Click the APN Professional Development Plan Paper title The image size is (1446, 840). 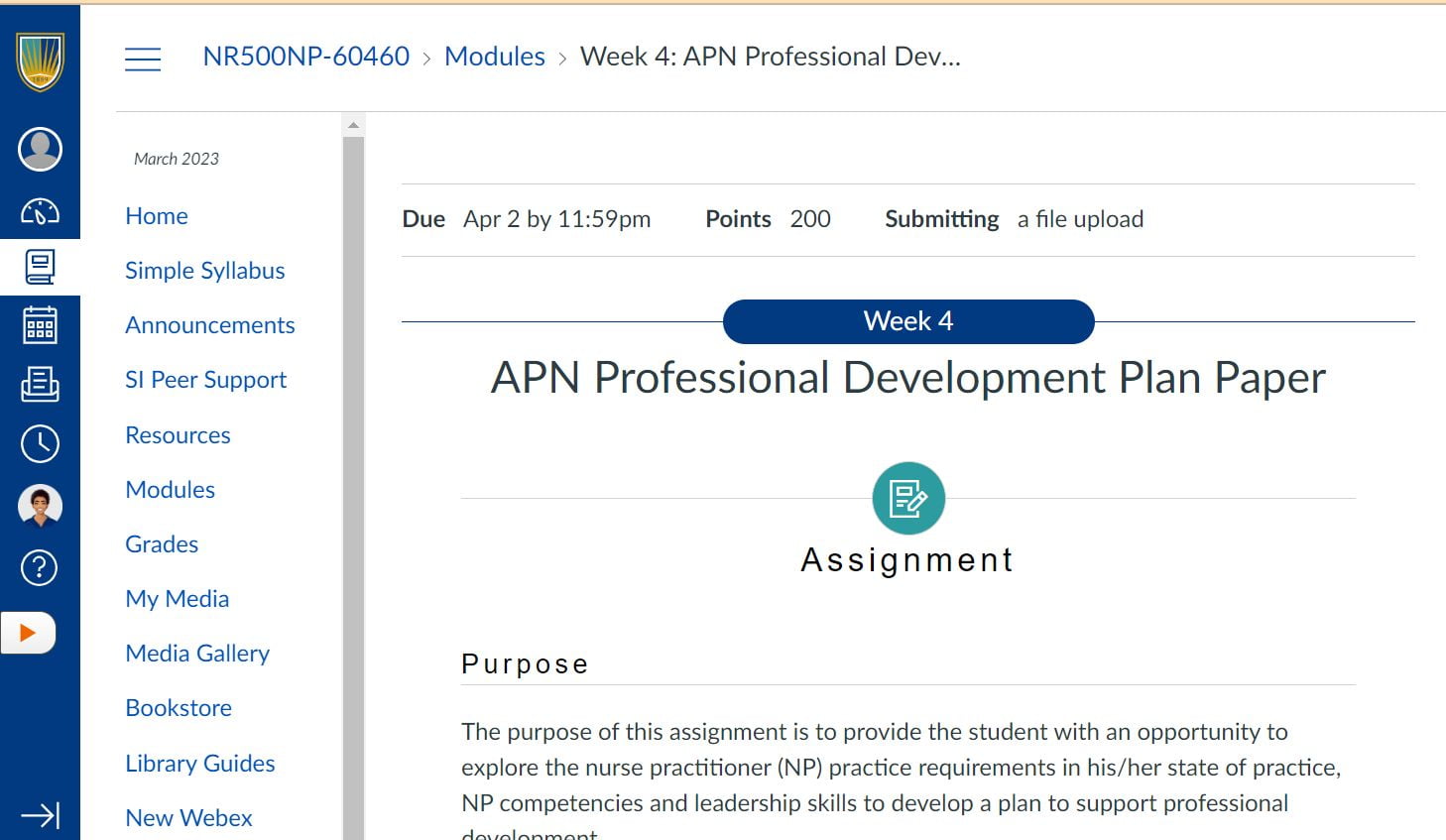click(x=908, y=378)
